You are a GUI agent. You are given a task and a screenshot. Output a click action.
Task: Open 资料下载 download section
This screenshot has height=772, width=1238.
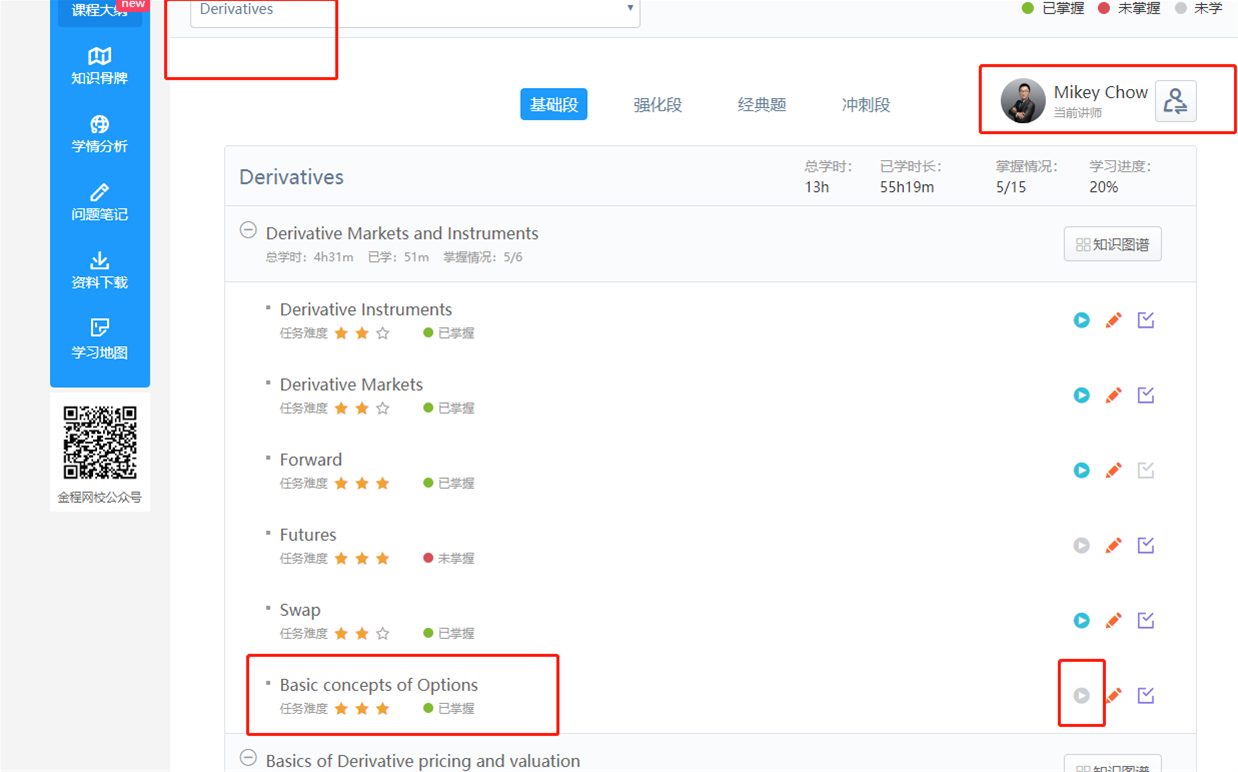click(99, 270)
